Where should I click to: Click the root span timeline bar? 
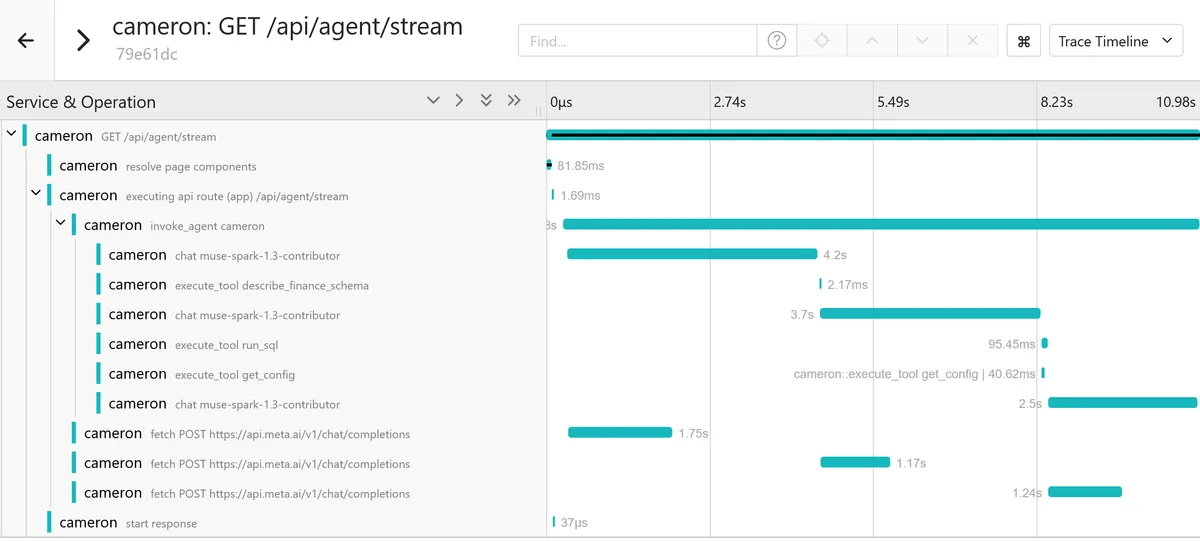pyautogui.click(x=873, y=135)
